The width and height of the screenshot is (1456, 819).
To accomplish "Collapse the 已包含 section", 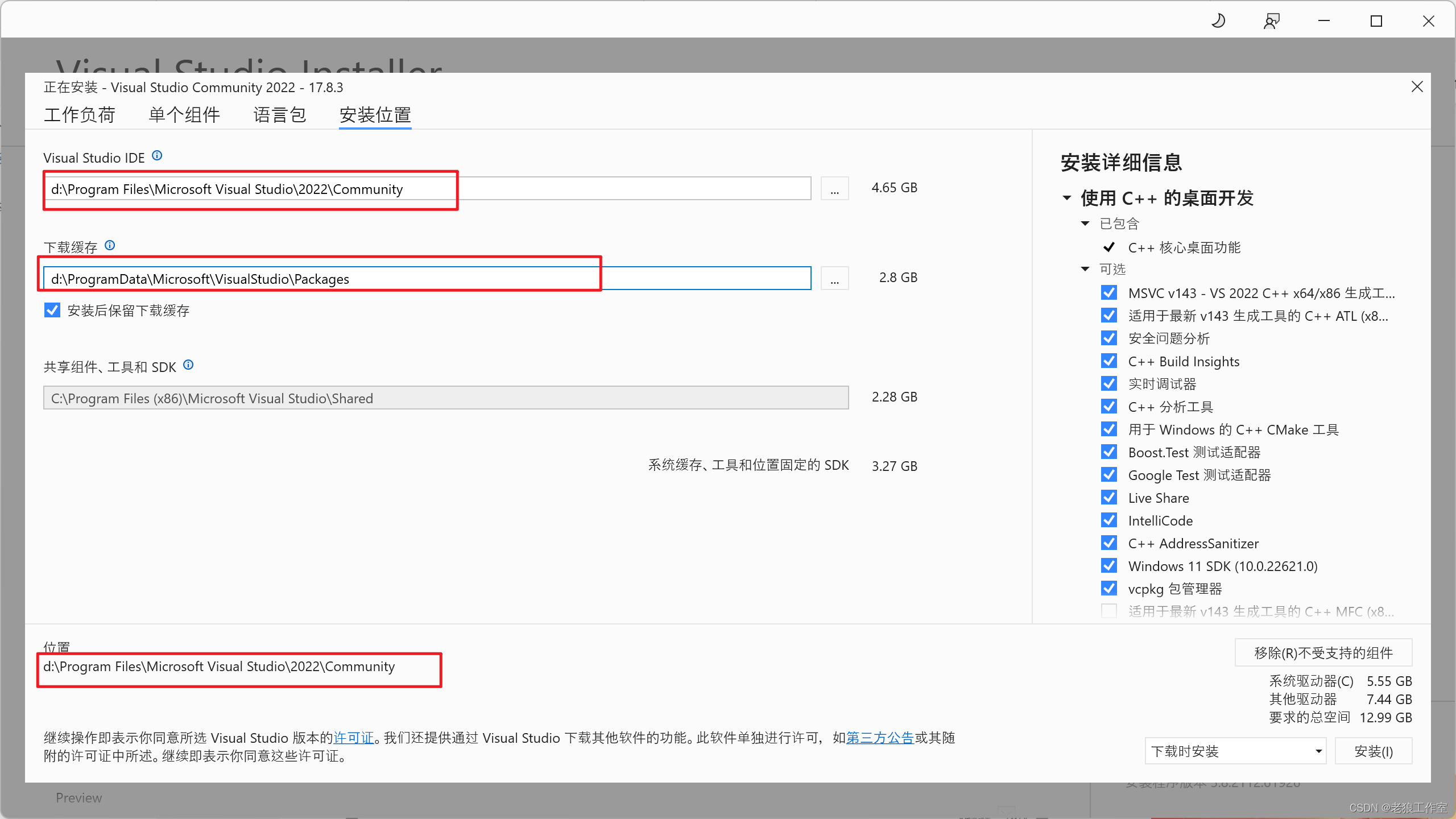I will [1085, 224].
